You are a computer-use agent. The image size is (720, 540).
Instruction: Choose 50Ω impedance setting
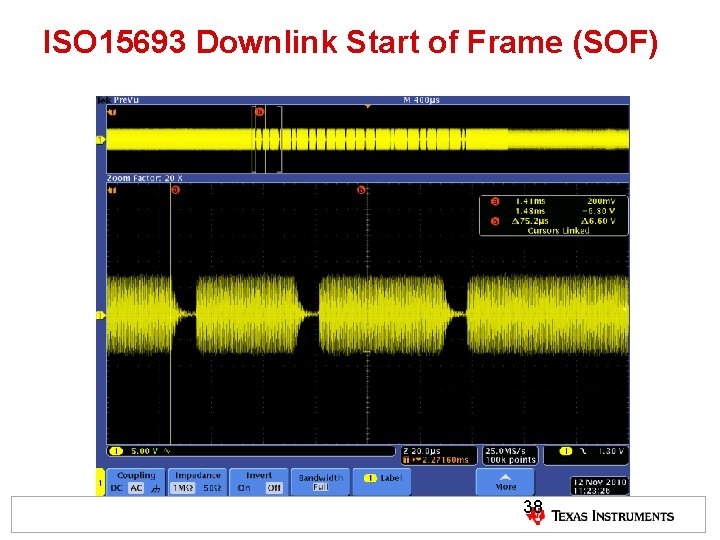coord(212,488)
